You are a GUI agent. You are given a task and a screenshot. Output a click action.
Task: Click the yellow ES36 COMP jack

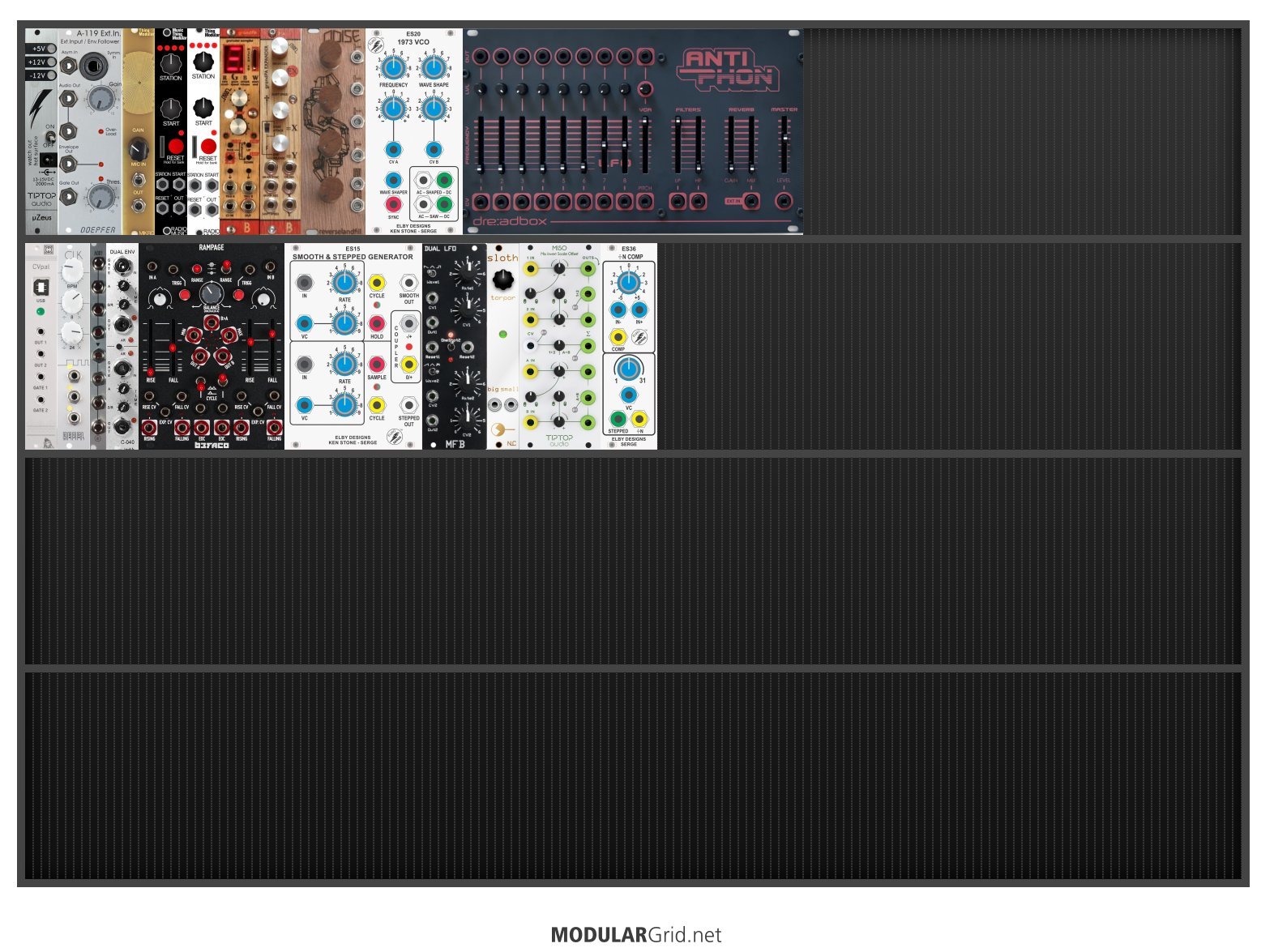click(618, 337)
